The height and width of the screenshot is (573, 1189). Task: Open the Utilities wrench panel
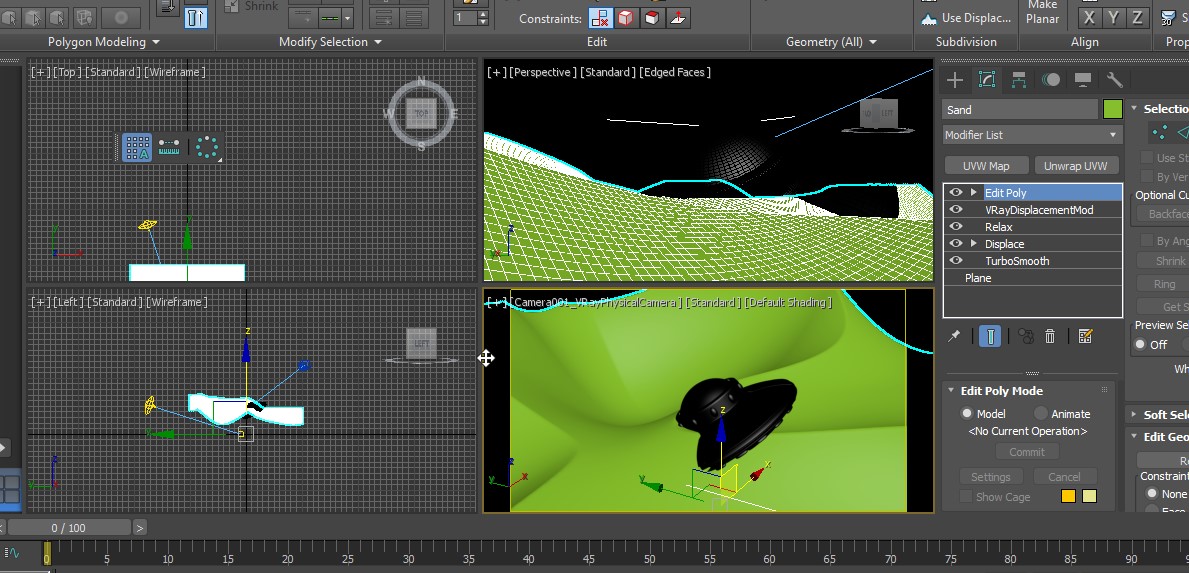pos(1114,80)
